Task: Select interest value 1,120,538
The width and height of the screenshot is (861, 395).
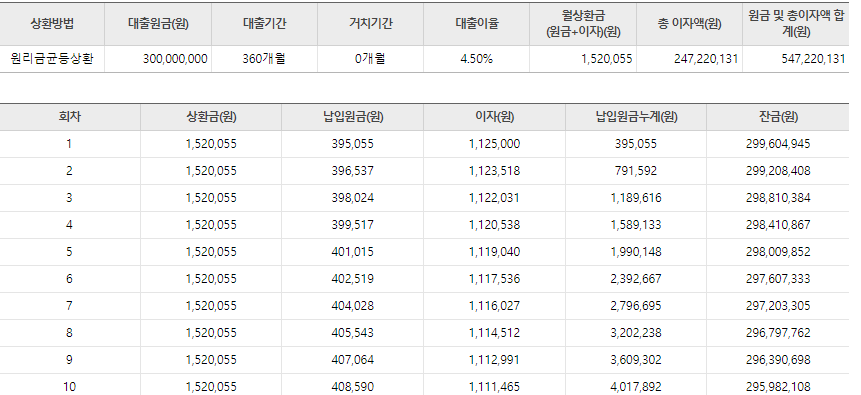Action: point(494,225)
